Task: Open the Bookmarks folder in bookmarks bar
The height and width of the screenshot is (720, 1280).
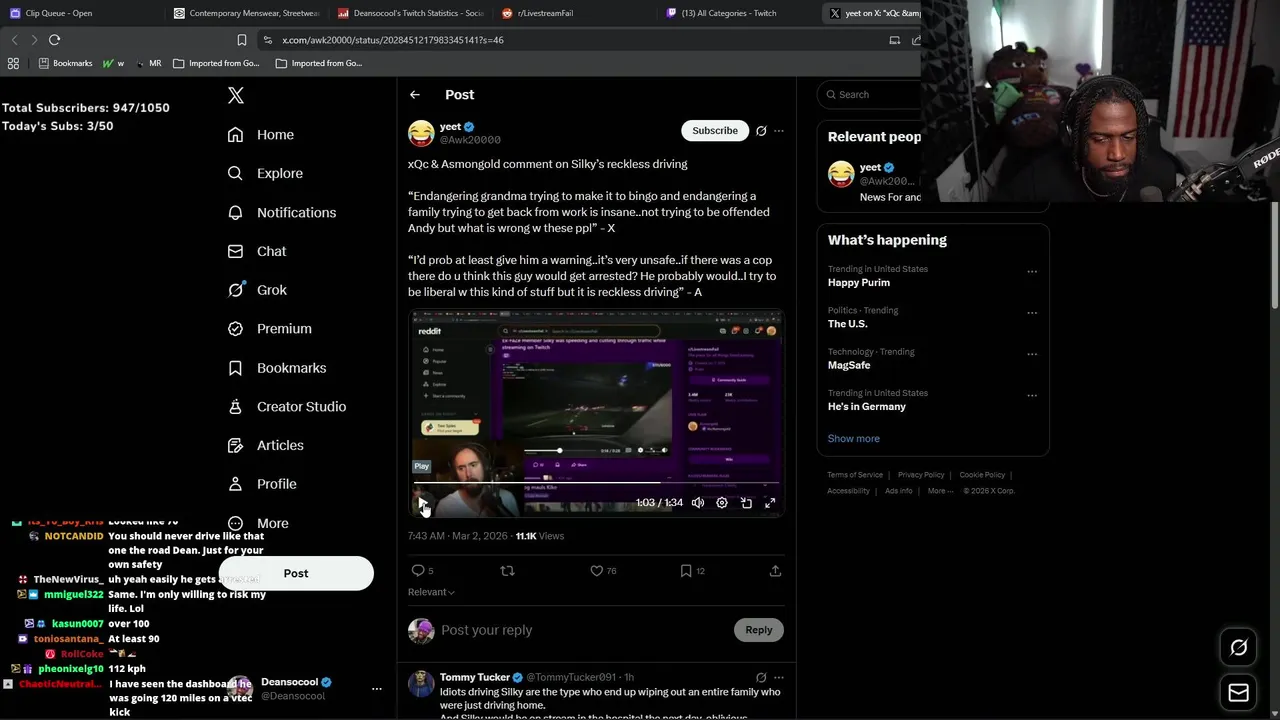Action: pos(66,63)
